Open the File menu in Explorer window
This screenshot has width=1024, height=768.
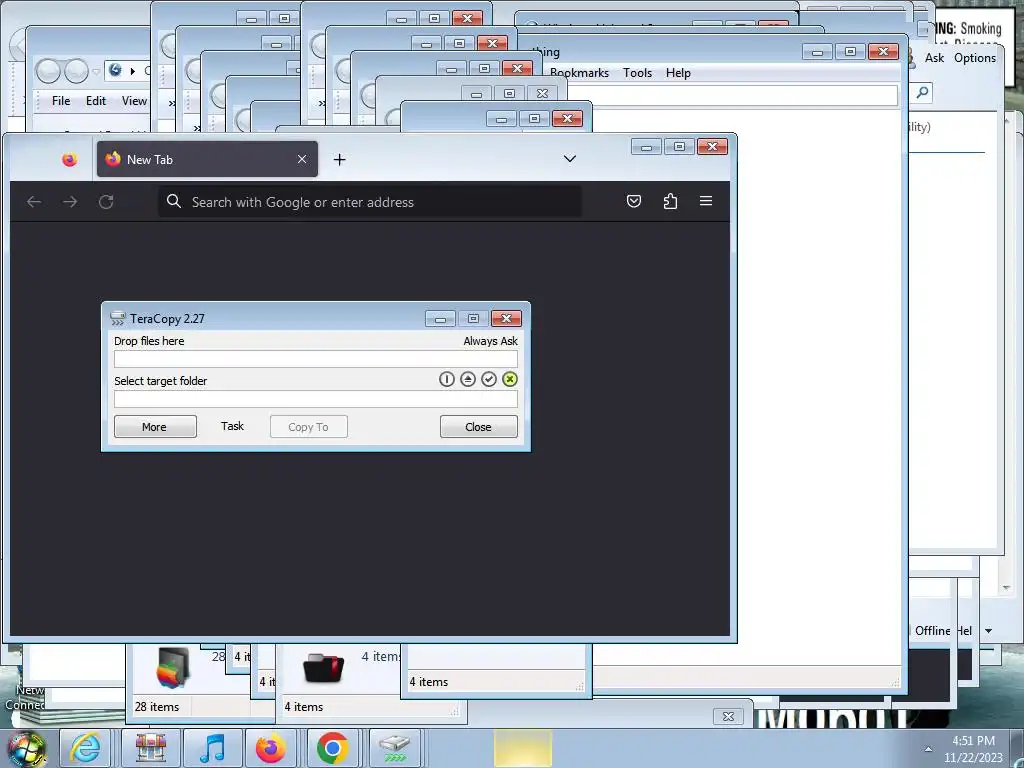click(61, 101)
